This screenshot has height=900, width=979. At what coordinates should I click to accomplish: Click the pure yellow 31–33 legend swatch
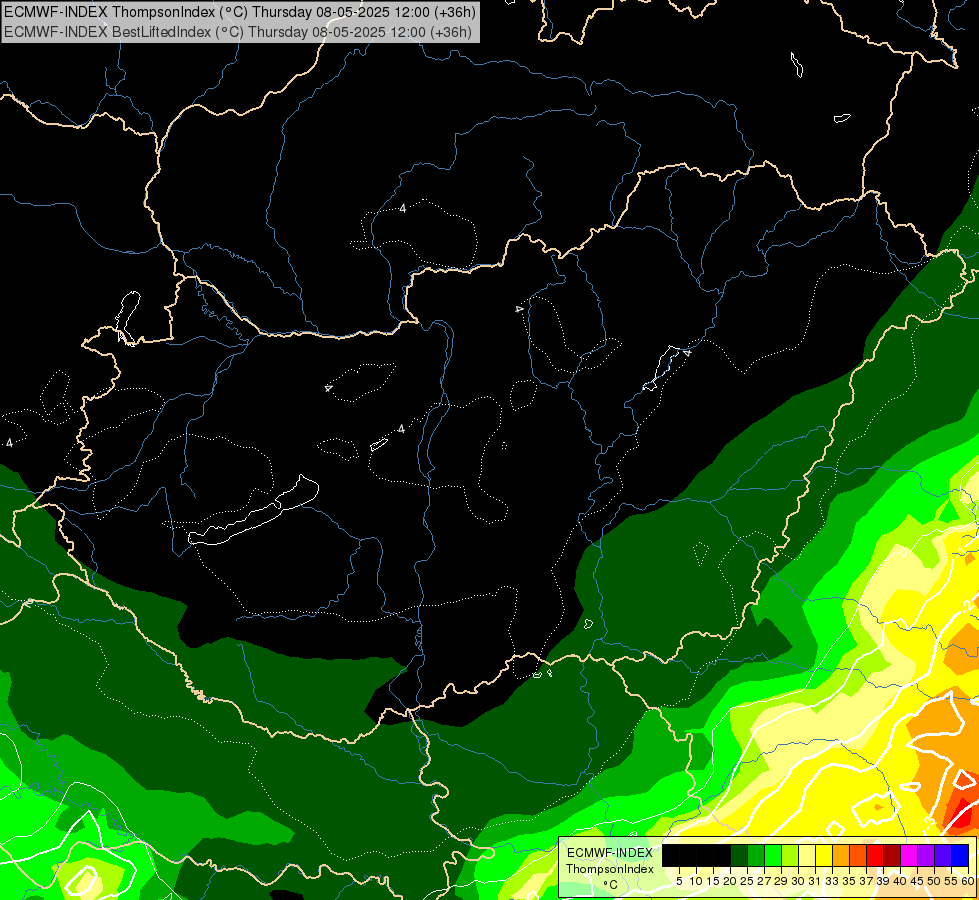click(824, 855)
